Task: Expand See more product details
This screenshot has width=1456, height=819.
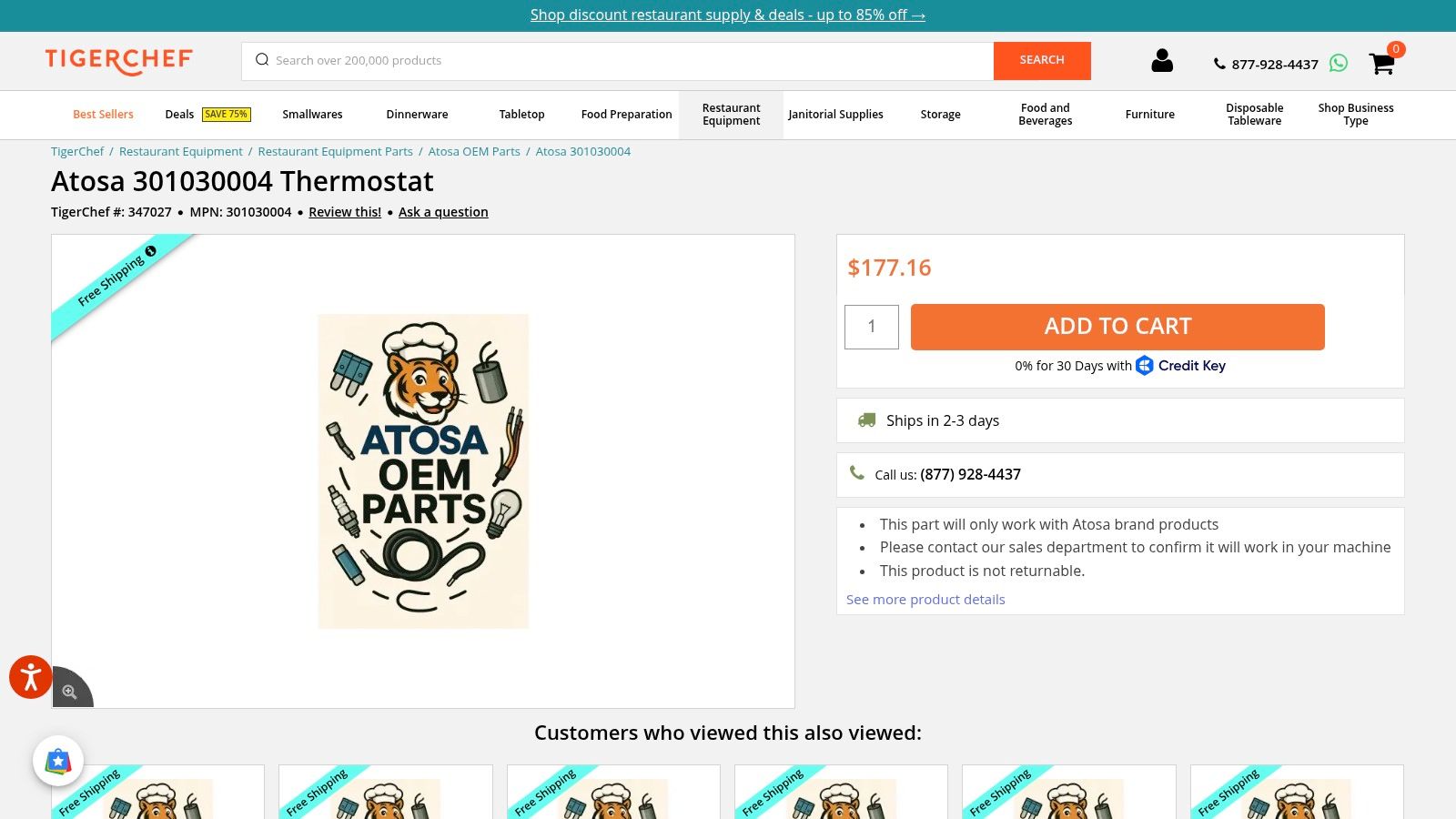Action: (925, 600)
